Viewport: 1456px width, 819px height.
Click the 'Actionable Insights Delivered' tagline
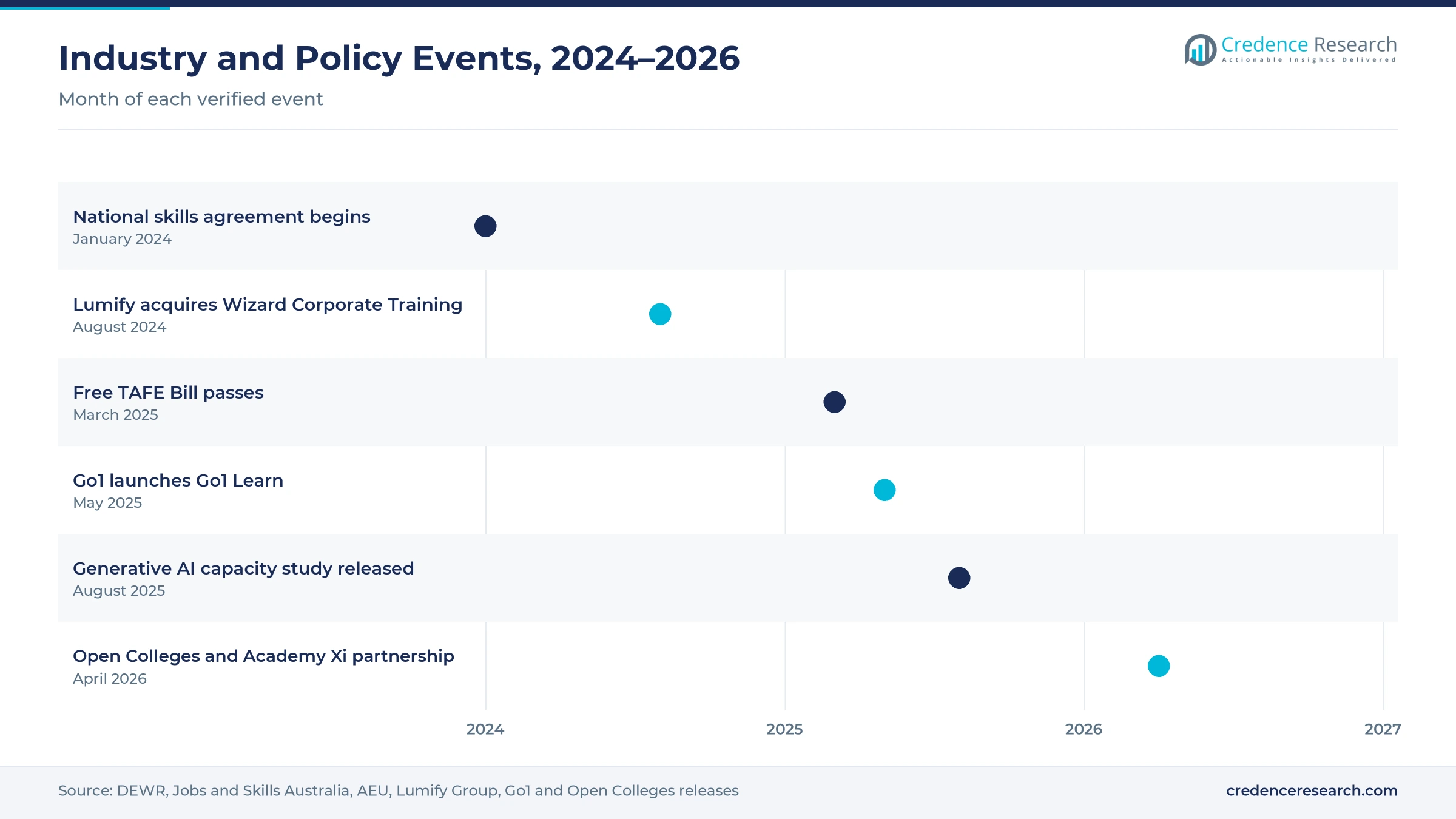1309,60
